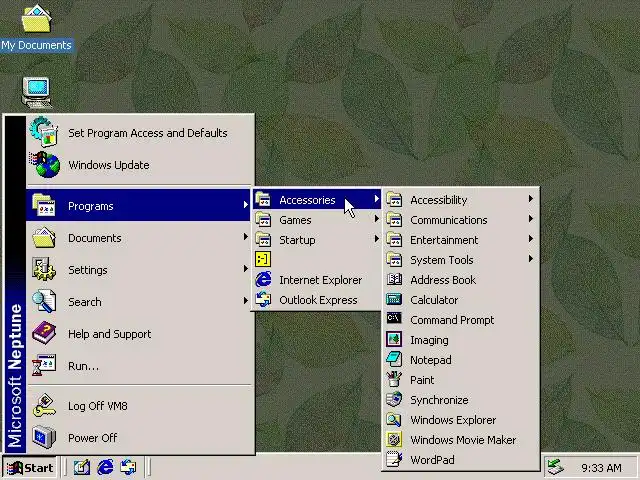Click the Outlook Express icon in Programs submenu
Image resolution: width=640 pixels, height=480 pixels.
tap(263, 300)
